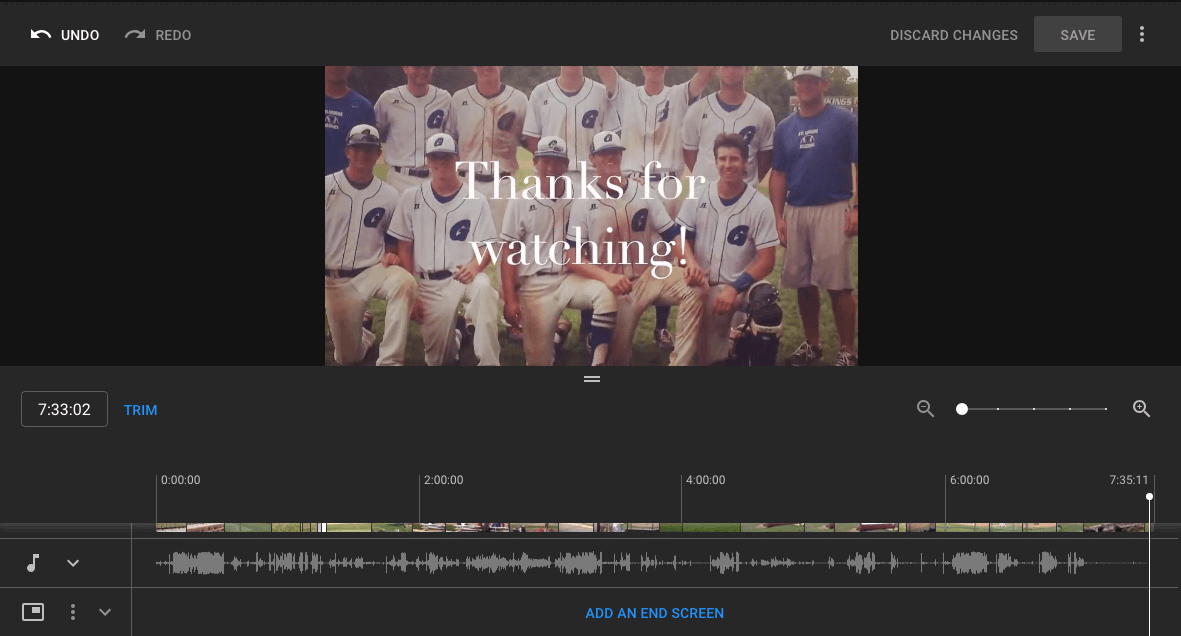Click the 2:00:00 mark on timeline ruler

443,480
